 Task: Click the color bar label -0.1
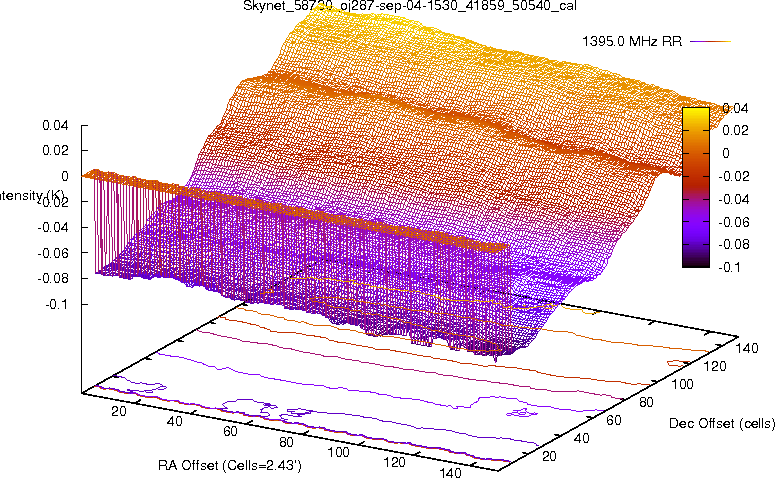(x=730, y=267)
